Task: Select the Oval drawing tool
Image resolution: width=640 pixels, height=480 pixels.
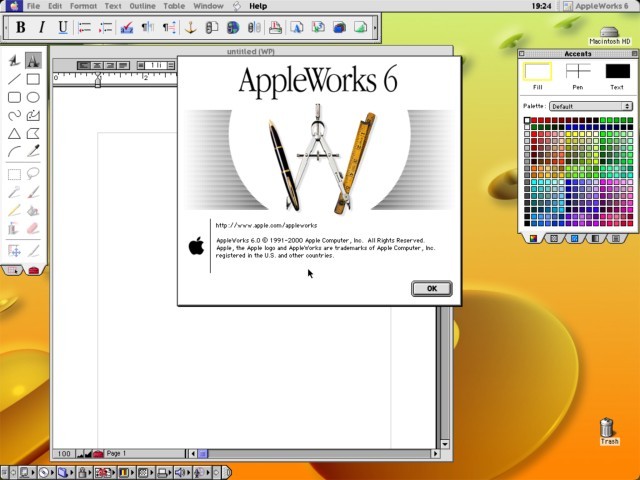Action: coord(33,97)
